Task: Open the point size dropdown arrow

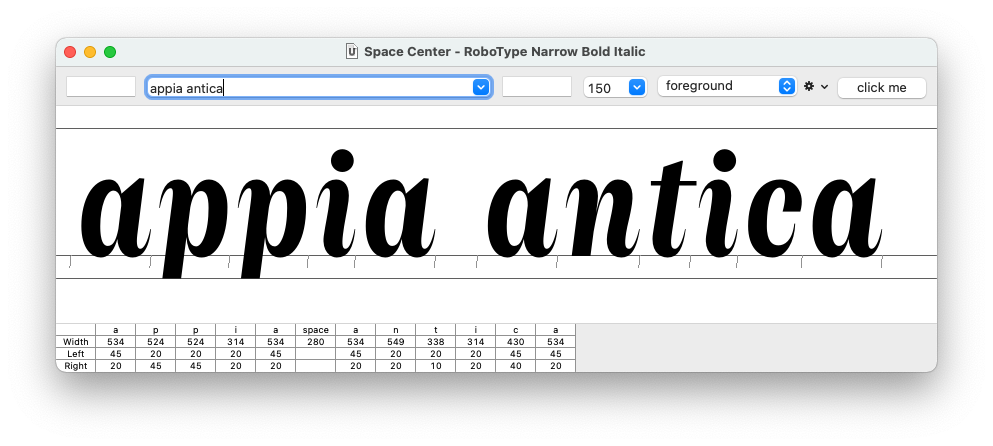Action: click(x=637, y=88)
